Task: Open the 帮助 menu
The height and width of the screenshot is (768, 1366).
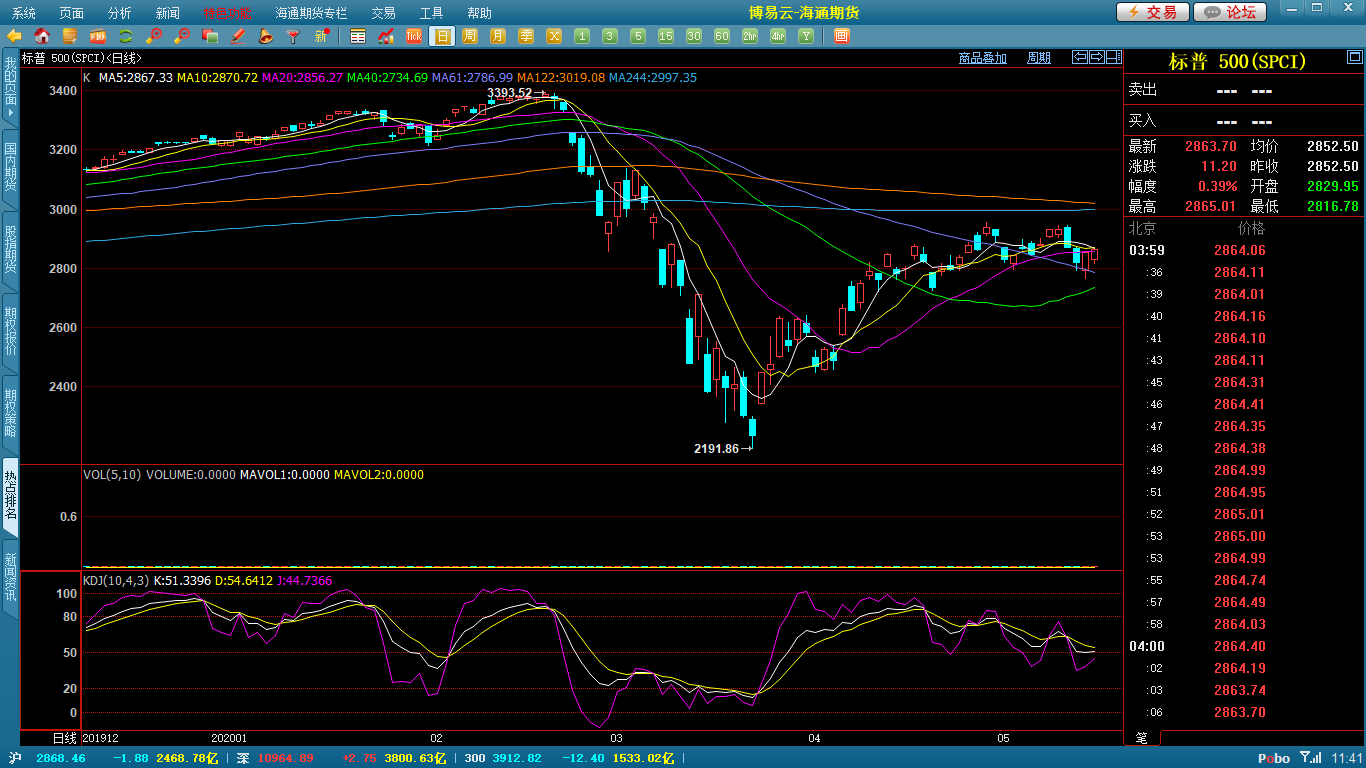Action: click(x=479, y=13)
